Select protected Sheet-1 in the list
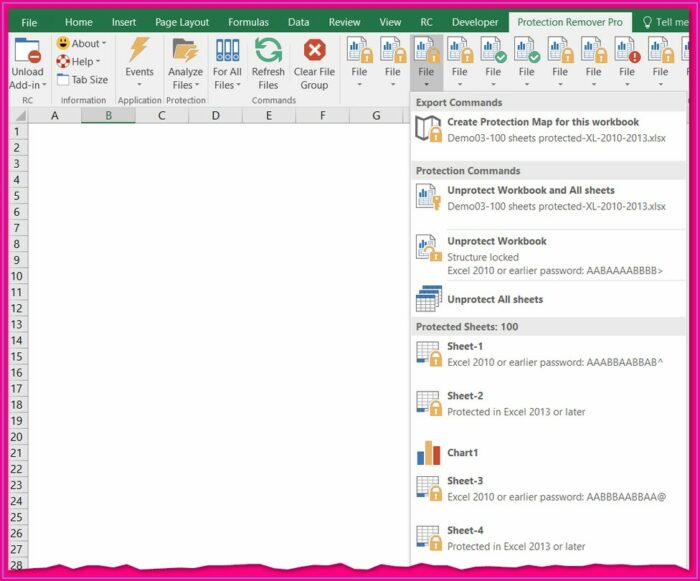Viewport: 700px width, 581px height. point(548,354)
